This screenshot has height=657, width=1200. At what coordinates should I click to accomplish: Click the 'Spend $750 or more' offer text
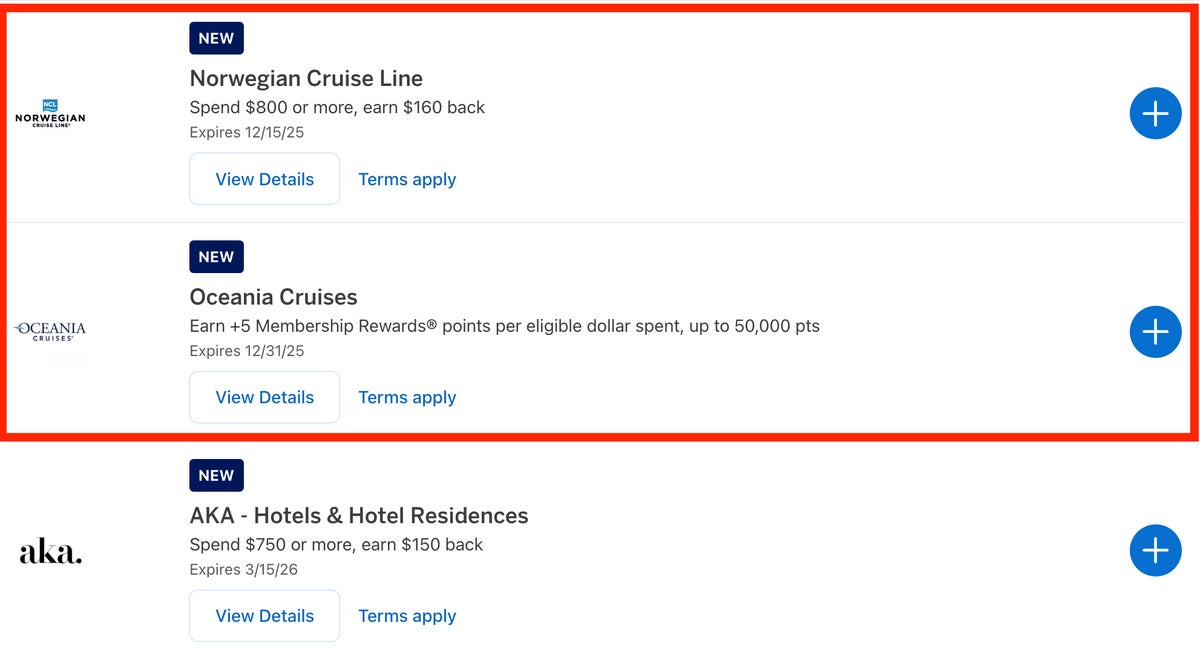coord(336,545)
